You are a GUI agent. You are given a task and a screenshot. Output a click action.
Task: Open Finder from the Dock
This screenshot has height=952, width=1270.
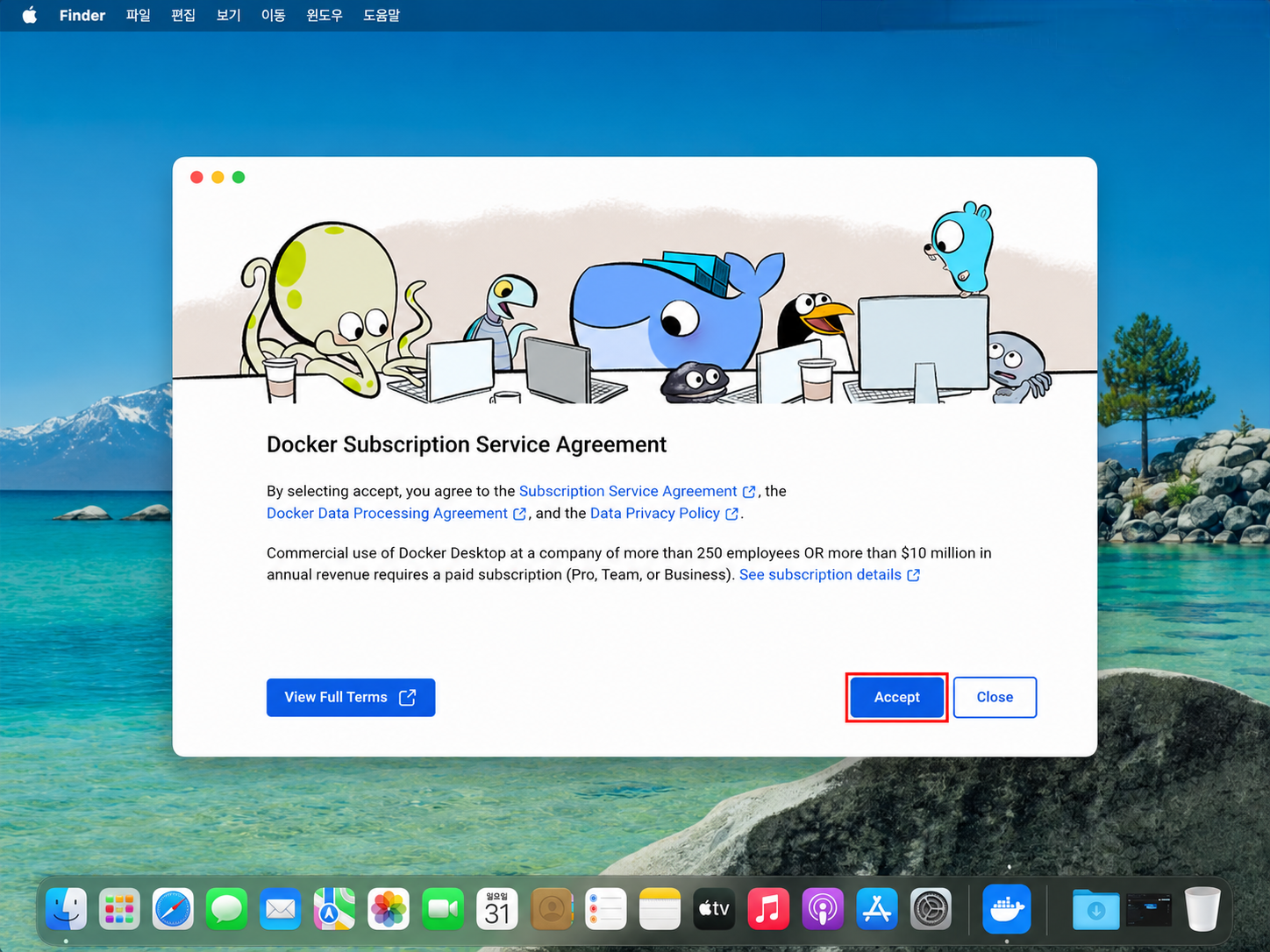coord(67,909)
